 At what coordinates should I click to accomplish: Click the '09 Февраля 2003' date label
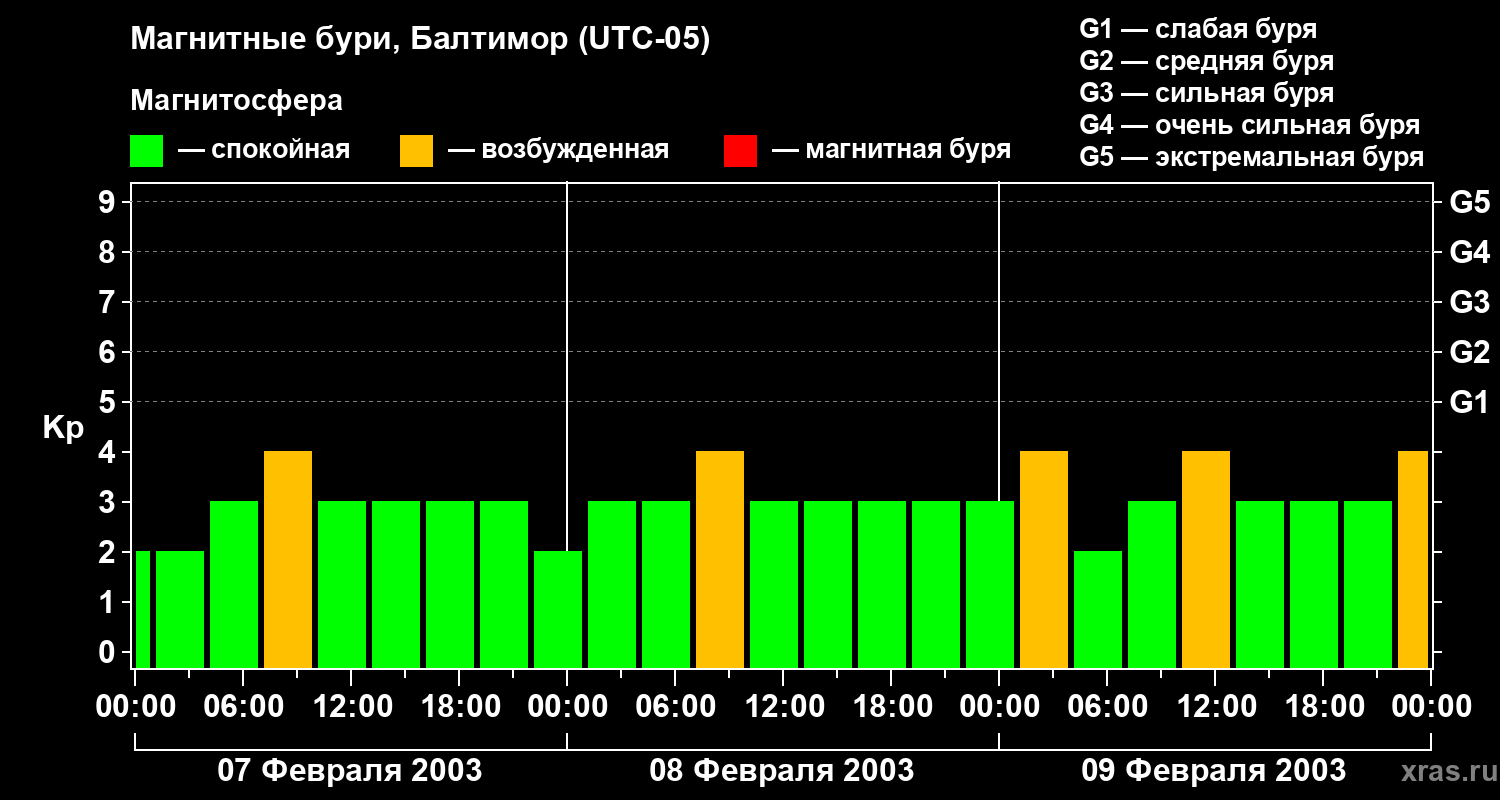pyautogui.click(x=1214, y=771)
